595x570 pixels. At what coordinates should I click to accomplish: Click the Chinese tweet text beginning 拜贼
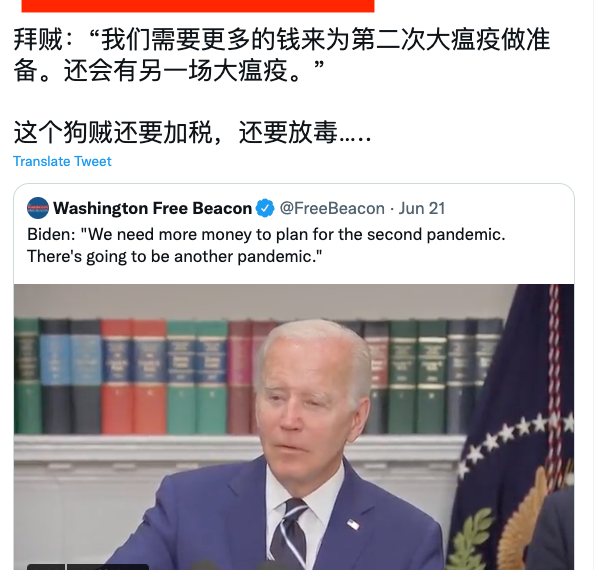[282, 55]
